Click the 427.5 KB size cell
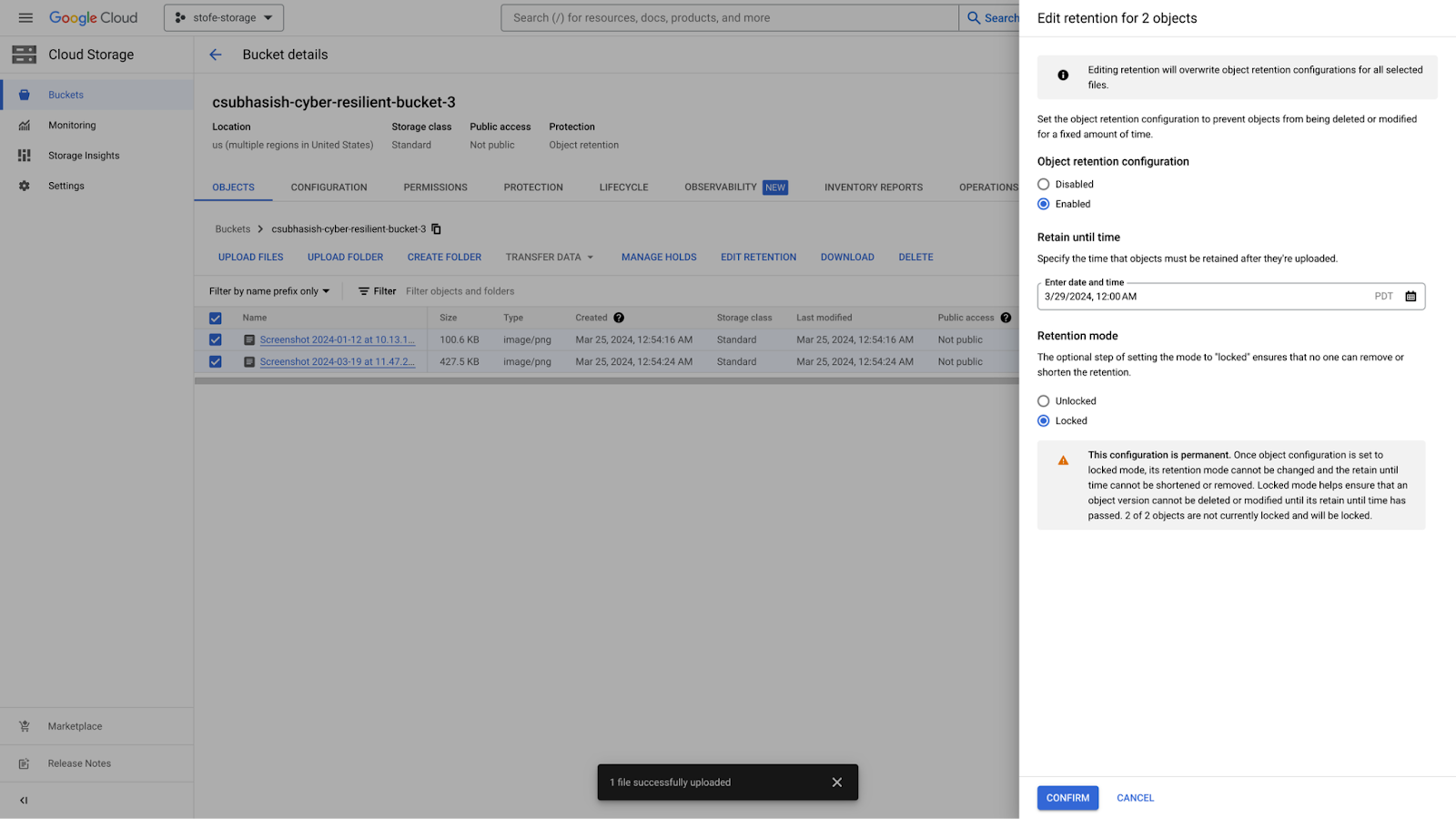Viewport: 1456px width, 819px height. click(x=459, y=361)
